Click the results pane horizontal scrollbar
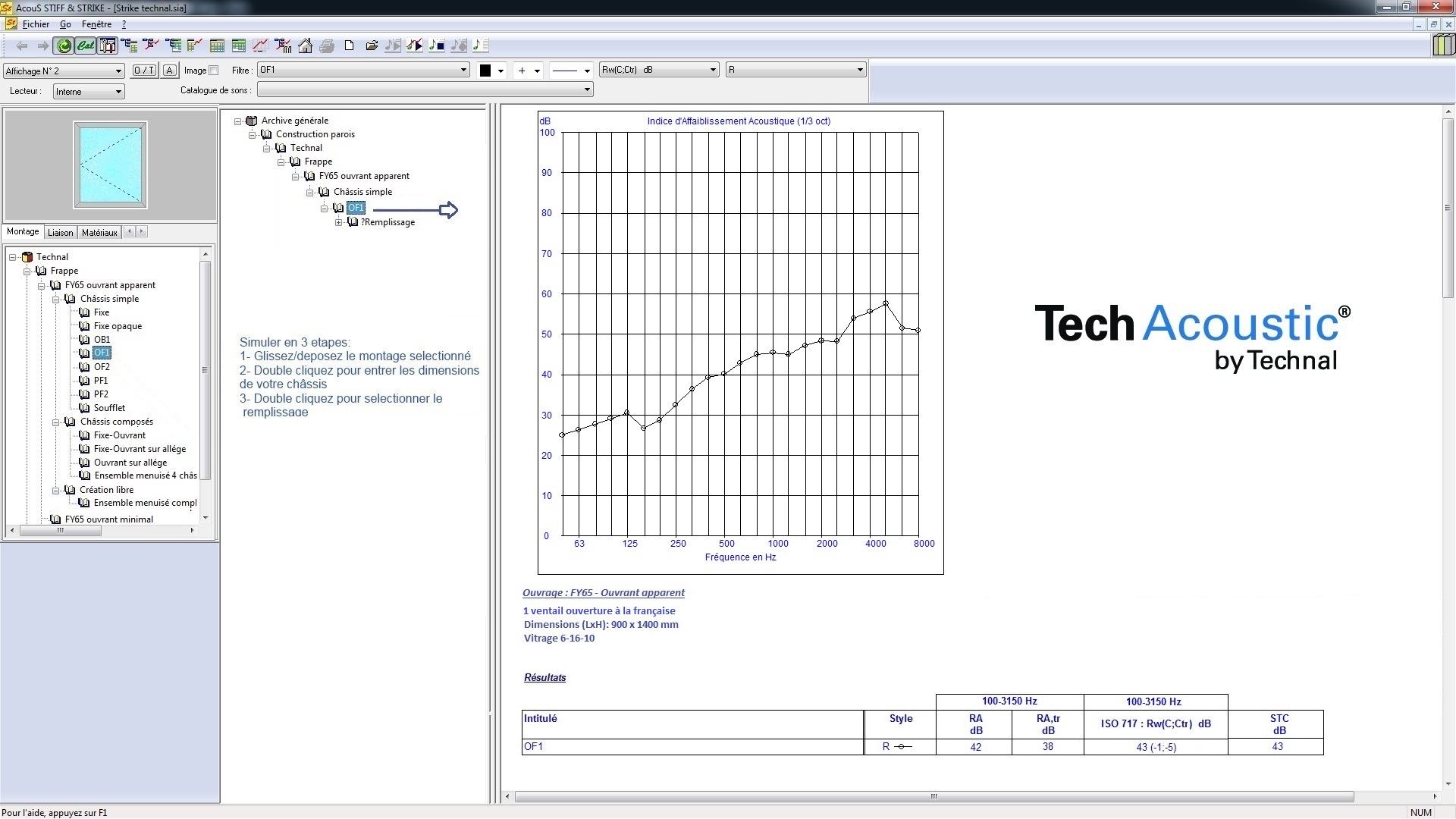This screenshot has height=819, width=1456. [x=934, y=796]
